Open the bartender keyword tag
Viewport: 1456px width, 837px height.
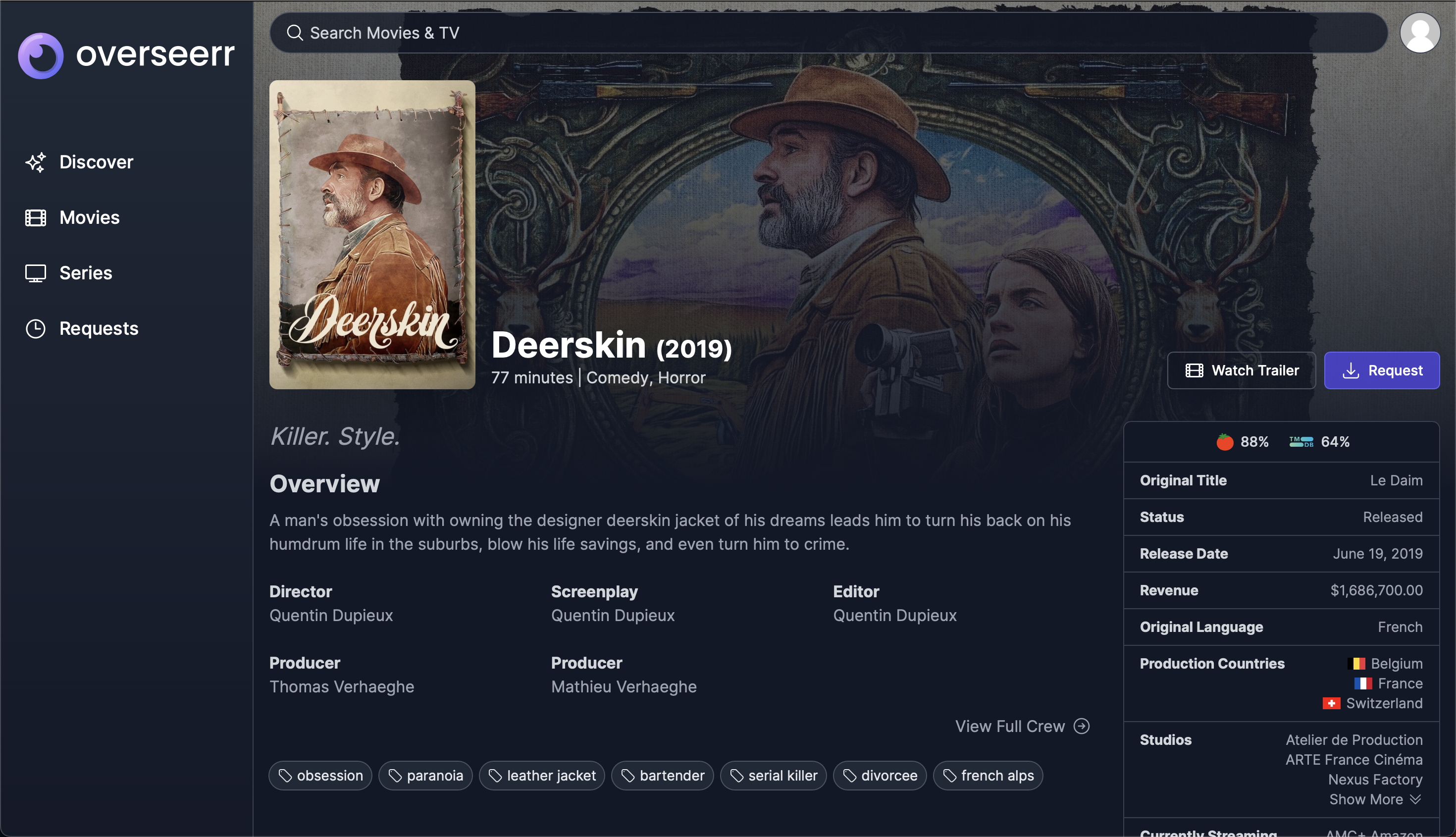coord(662,776)
